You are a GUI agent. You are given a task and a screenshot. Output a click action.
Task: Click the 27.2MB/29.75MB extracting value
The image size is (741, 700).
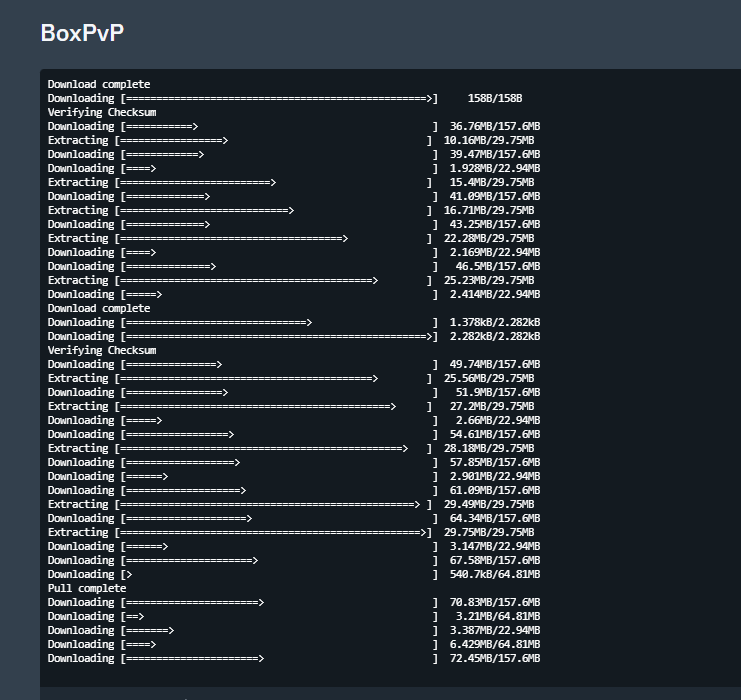point(492,406)
